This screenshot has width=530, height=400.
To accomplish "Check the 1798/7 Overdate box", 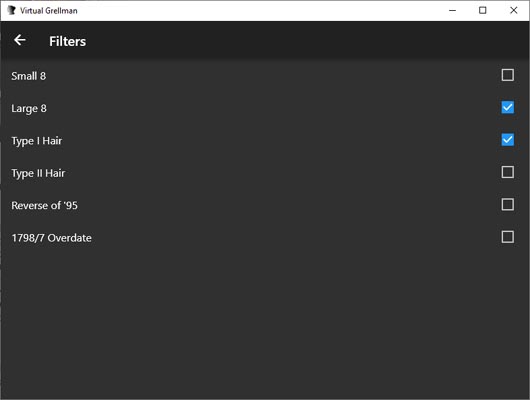I will (x=507, y=237).
